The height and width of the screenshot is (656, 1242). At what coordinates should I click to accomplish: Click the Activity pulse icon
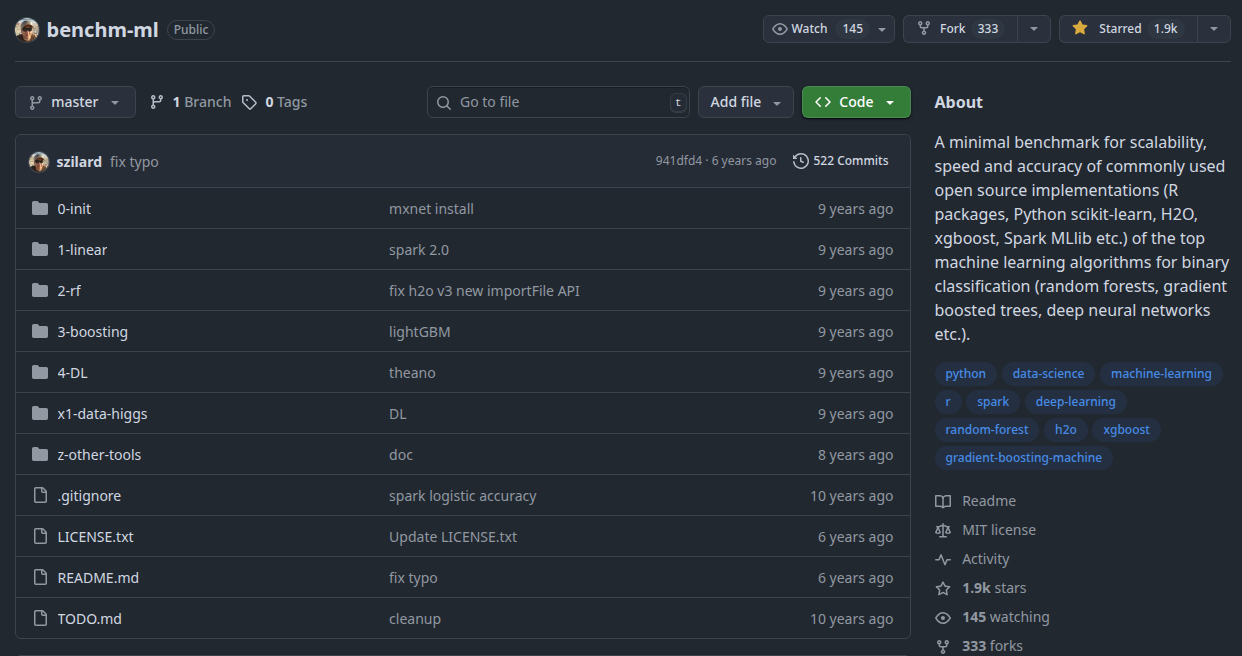click(x=942, y=559)
